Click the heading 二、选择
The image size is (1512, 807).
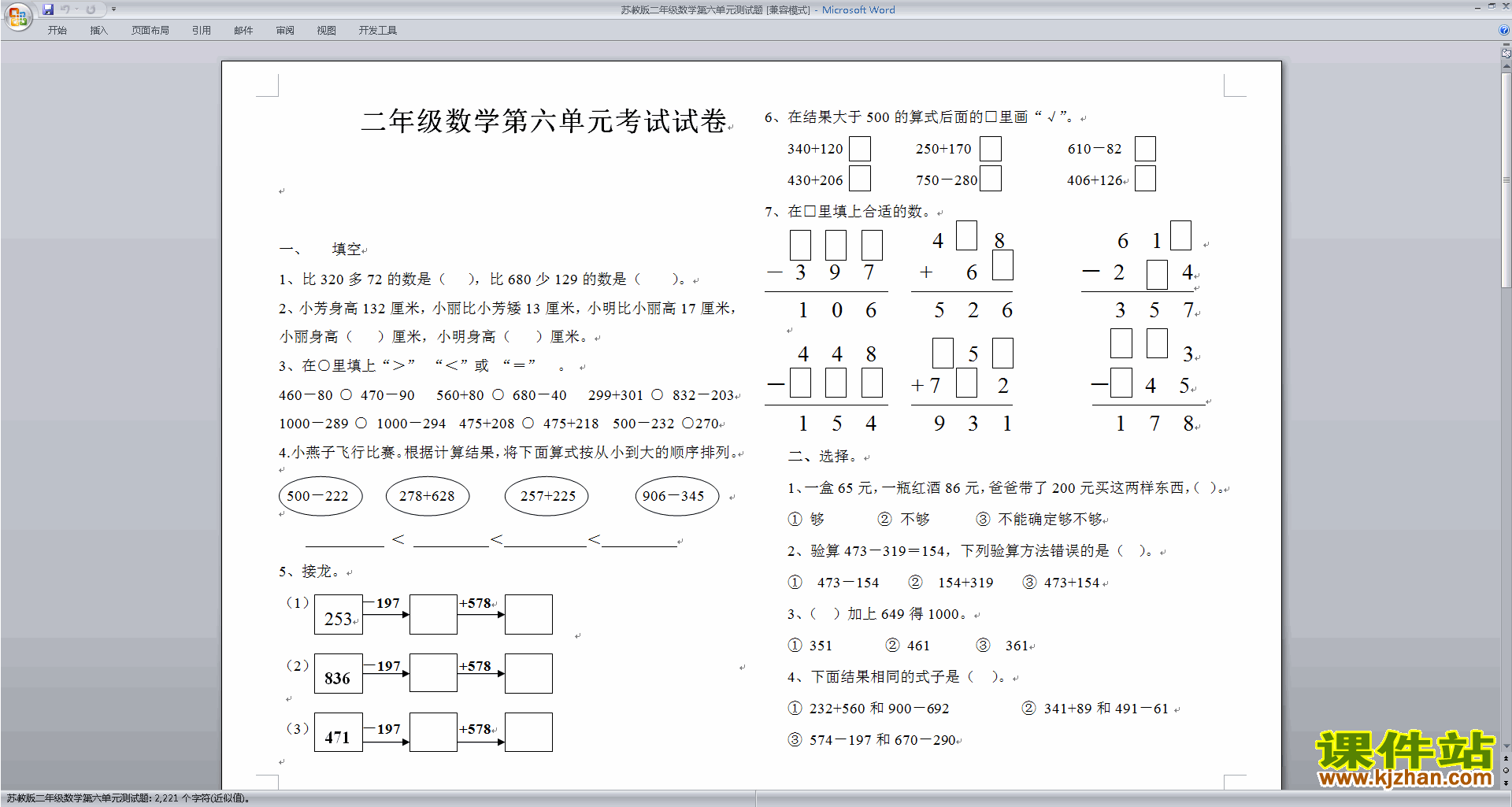tap(823, 457)
